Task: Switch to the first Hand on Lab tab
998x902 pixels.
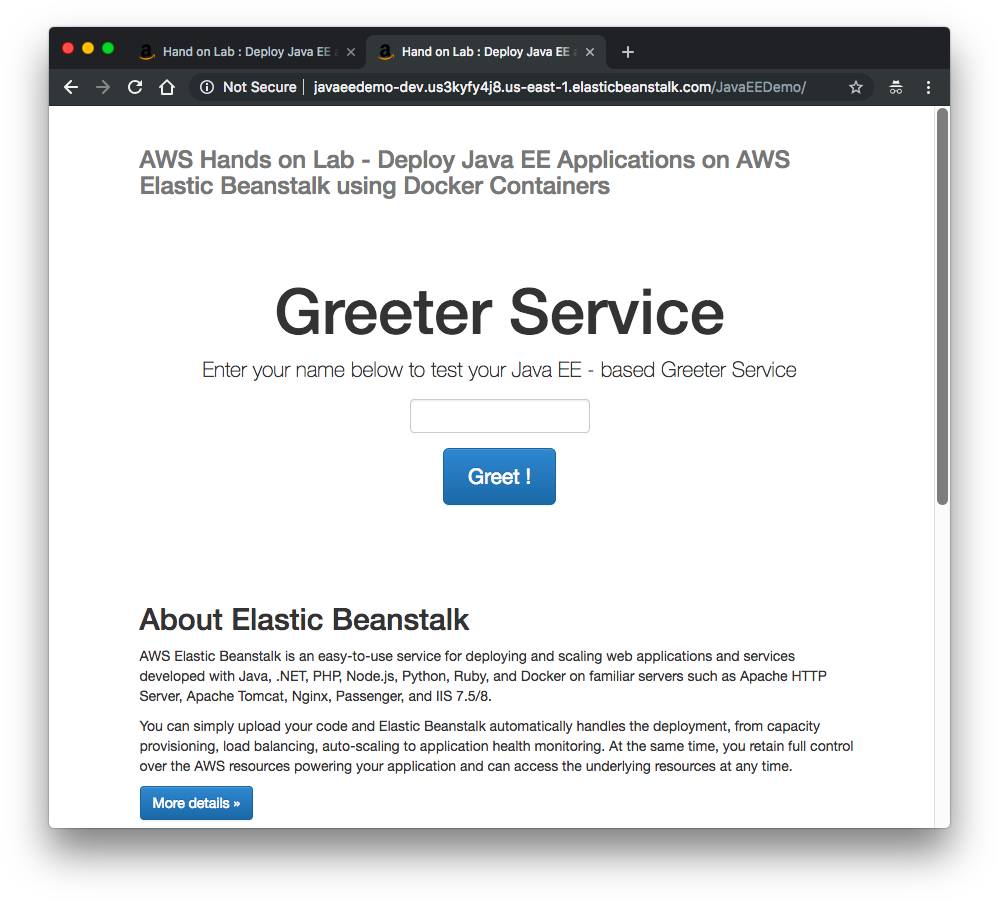Action: coord(246,52)
